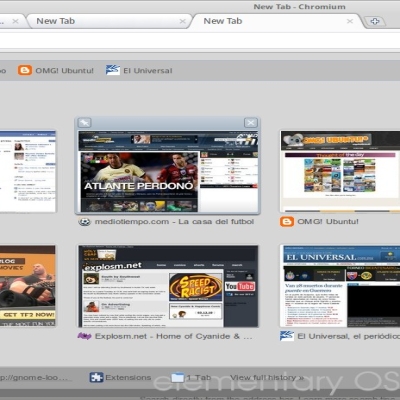Click OMG! Ubuntu! title under thumbnail
Image resolution: width=400 pixels, height=400 pixels.
[328, 222]
